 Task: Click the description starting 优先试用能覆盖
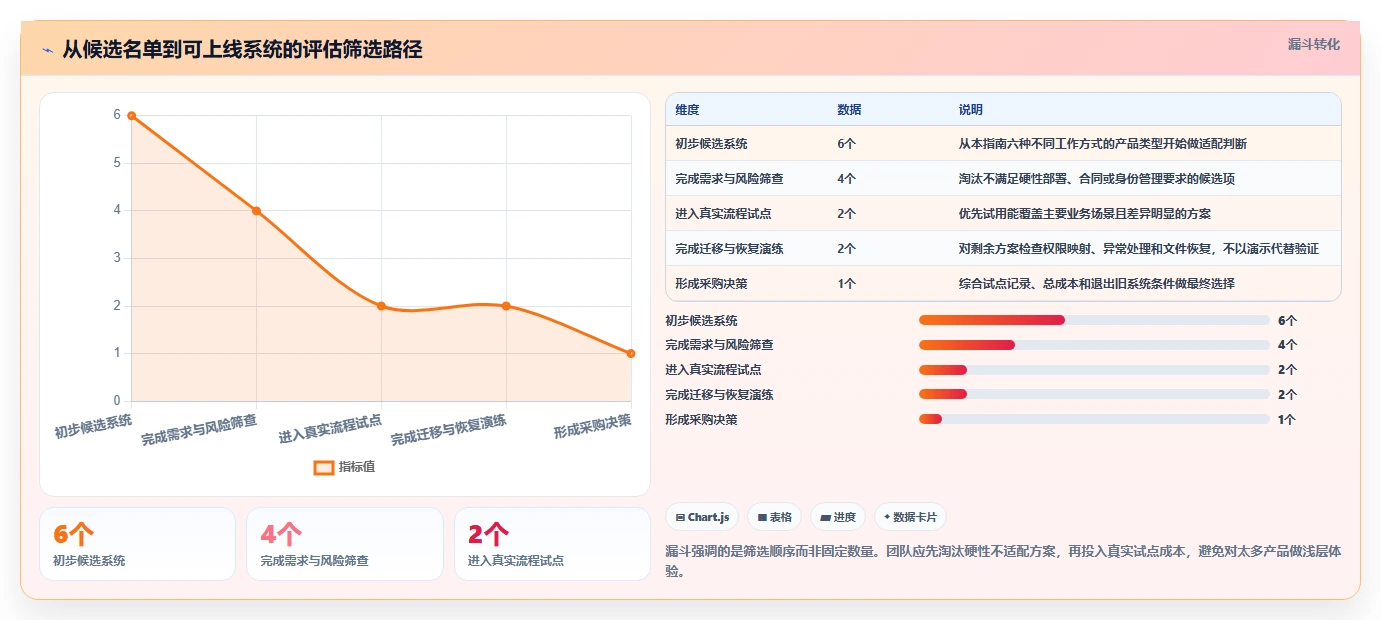coord(1085,213)
